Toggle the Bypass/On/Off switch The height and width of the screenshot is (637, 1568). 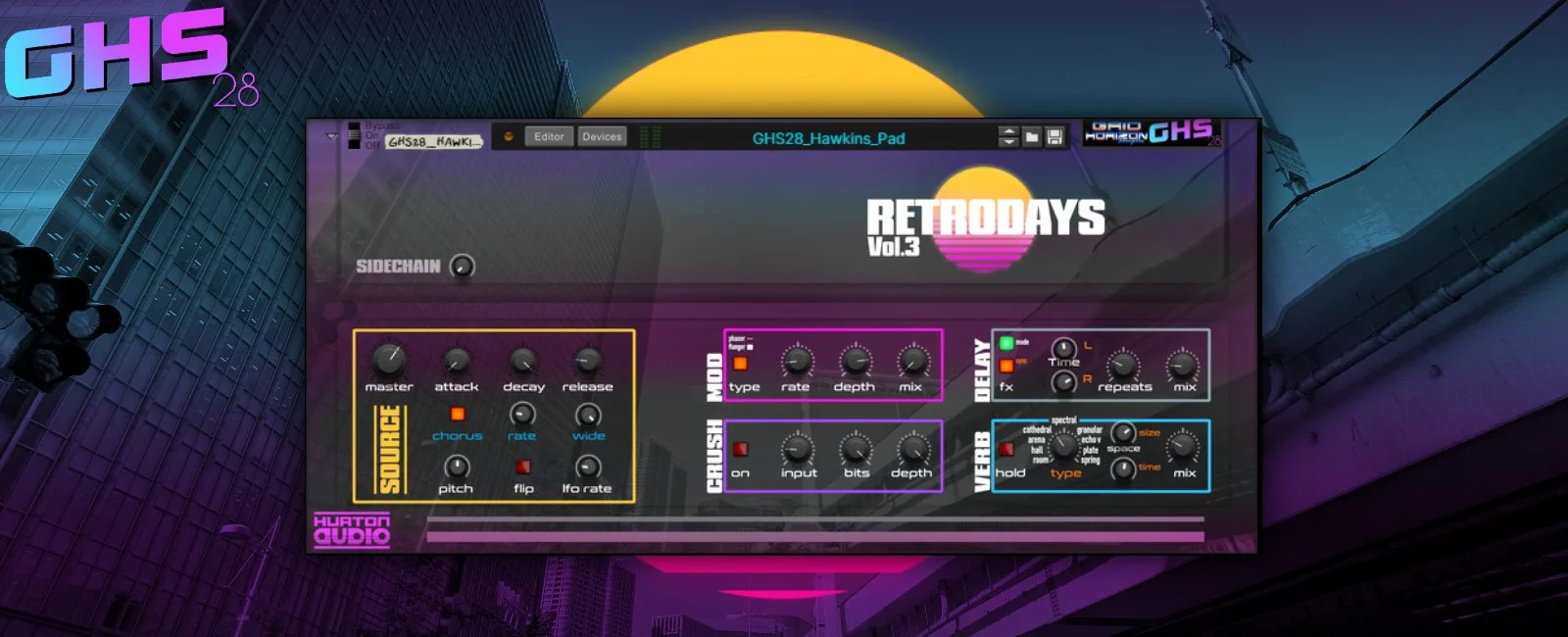pos(354,136)
